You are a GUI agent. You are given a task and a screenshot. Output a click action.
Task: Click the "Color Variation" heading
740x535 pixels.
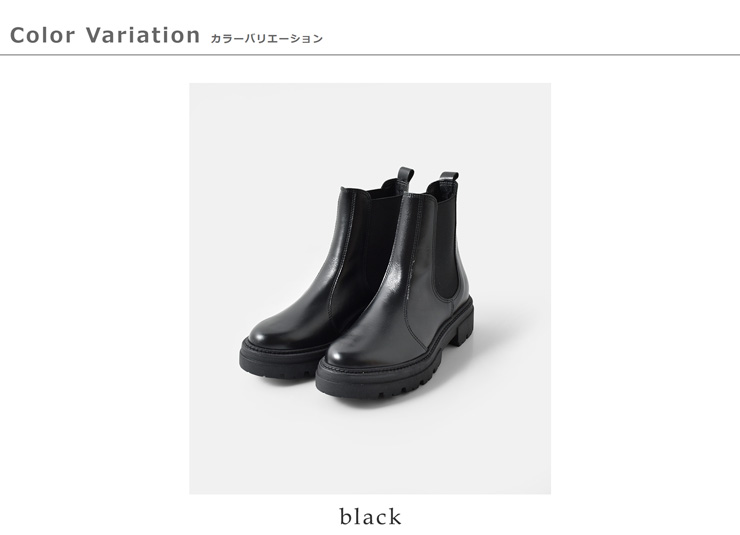(105, 35)
